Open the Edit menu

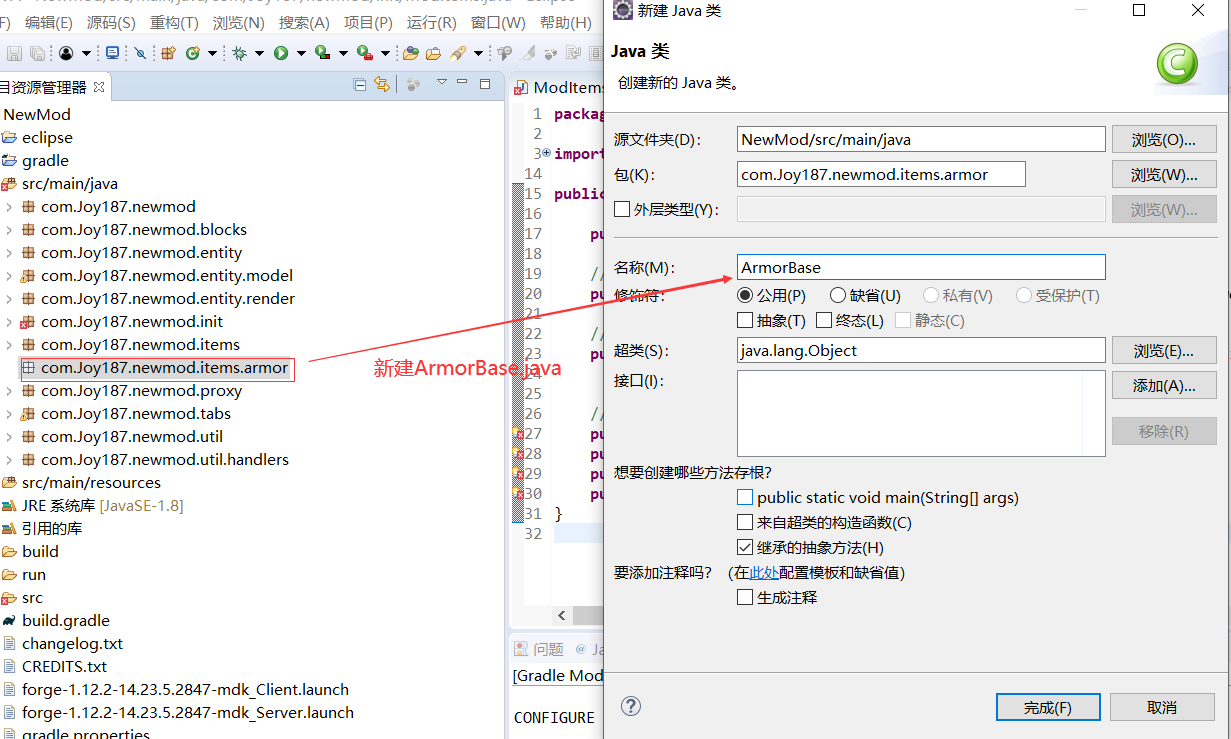48,22
